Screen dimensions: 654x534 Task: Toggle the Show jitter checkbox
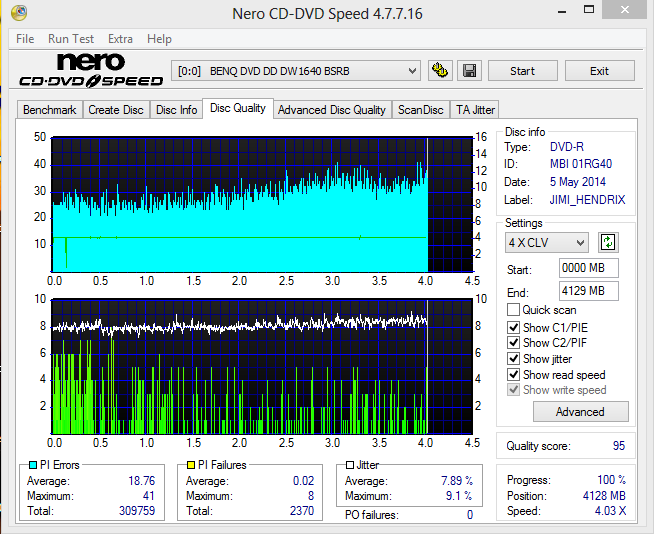(513, 359)
